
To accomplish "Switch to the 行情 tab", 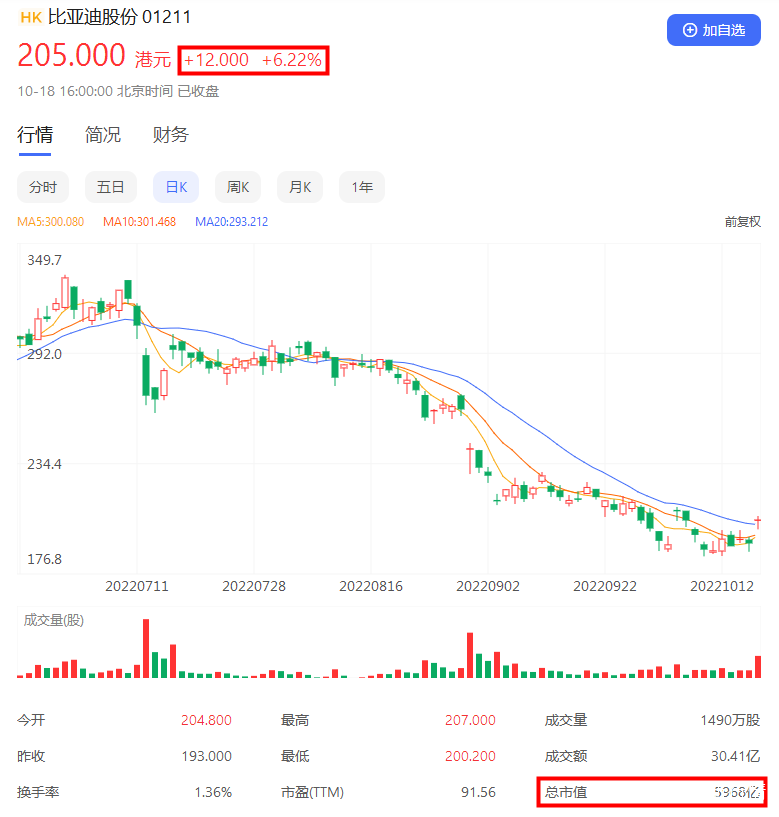I will pyautogui.click(x=35, y=135).
